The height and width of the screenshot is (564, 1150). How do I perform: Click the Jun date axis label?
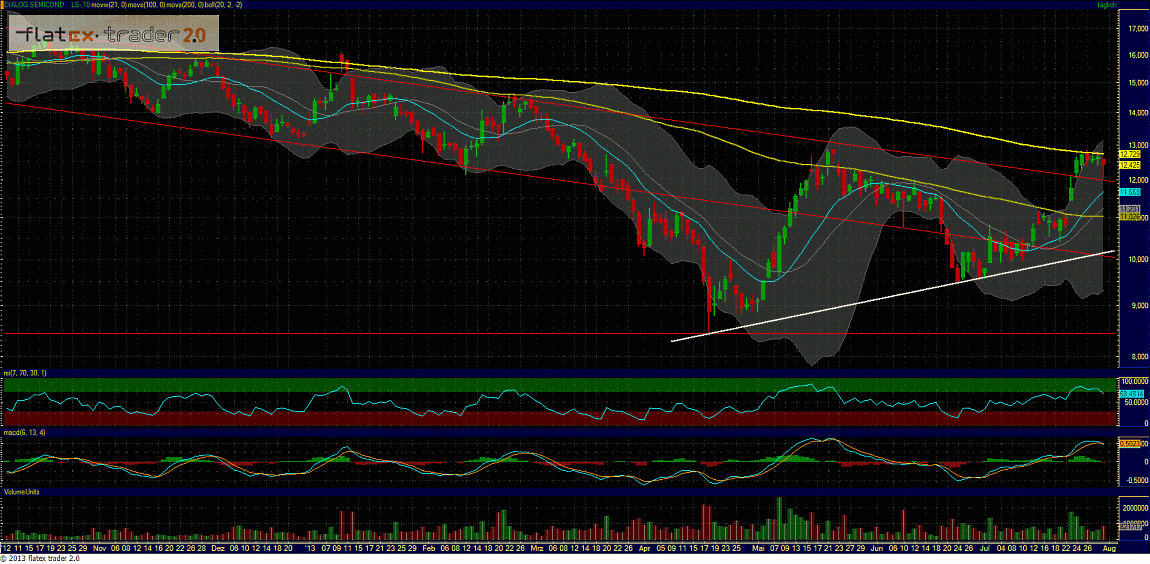click(878, 548)
